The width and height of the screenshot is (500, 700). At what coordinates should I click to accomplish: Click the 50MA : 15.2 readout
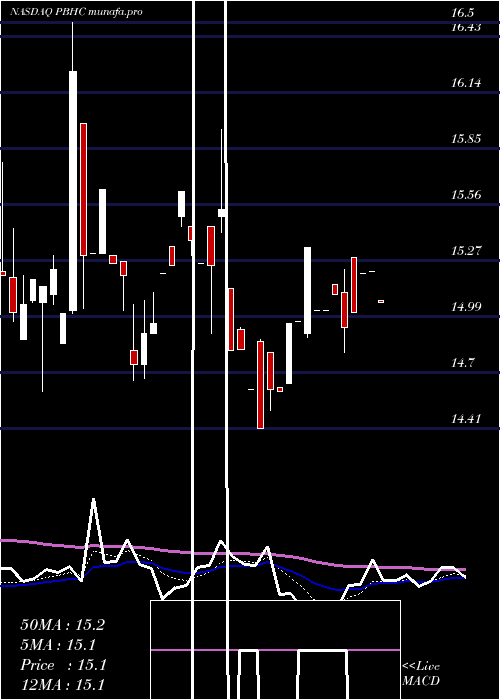62,625
